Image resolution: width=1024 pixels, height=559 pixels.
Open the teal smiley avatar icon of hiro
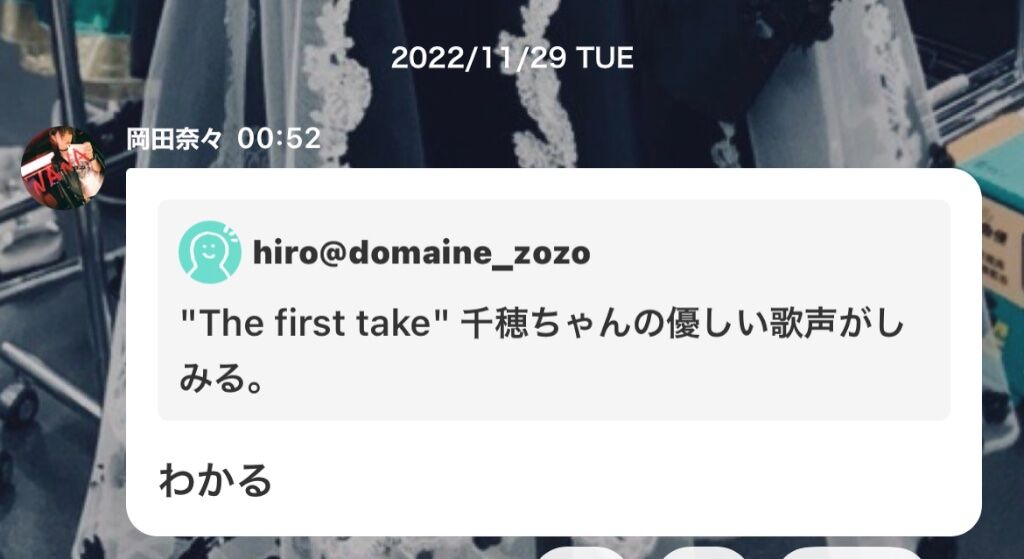point(210,251)
